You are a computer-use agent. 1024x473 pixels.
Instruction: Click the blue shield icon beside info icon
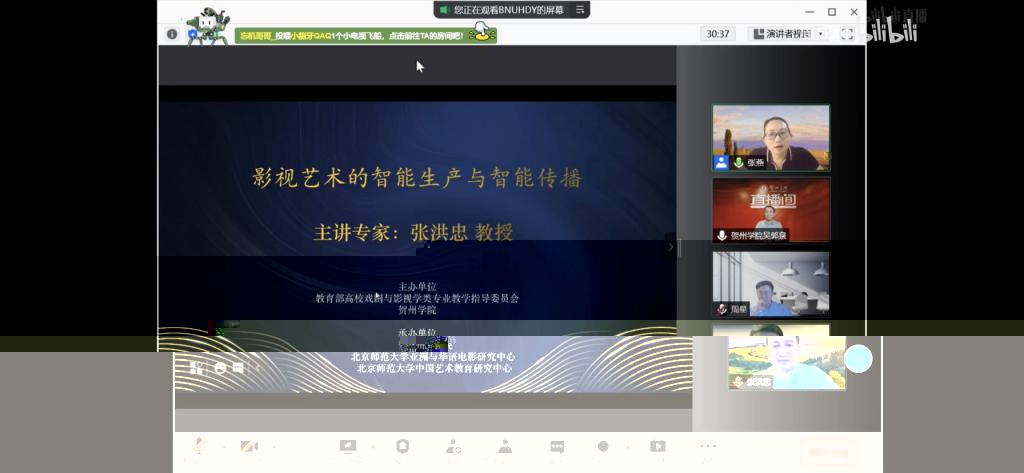(x=193, y=34)
